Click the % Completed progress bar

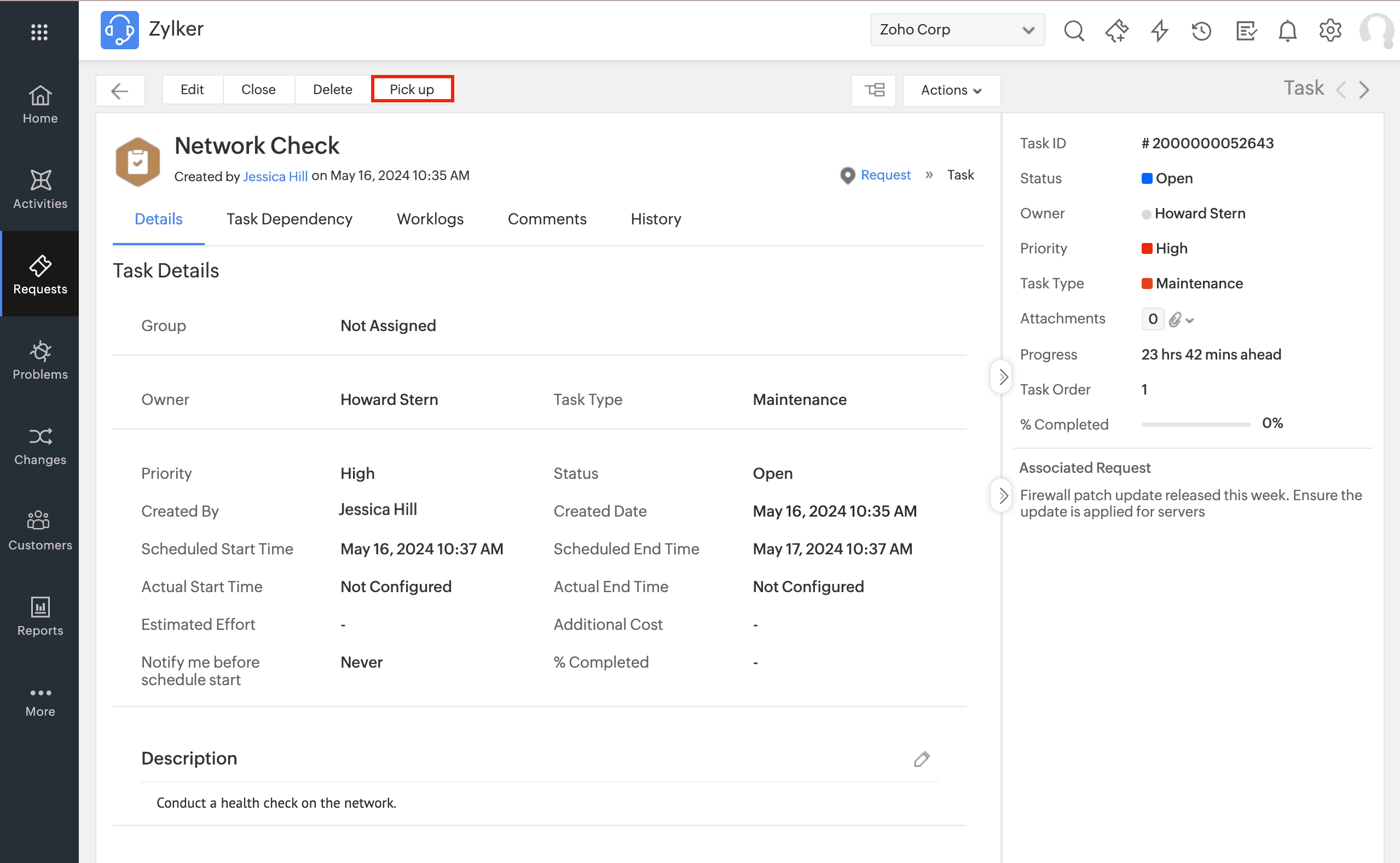click(x=1195, y=424)
